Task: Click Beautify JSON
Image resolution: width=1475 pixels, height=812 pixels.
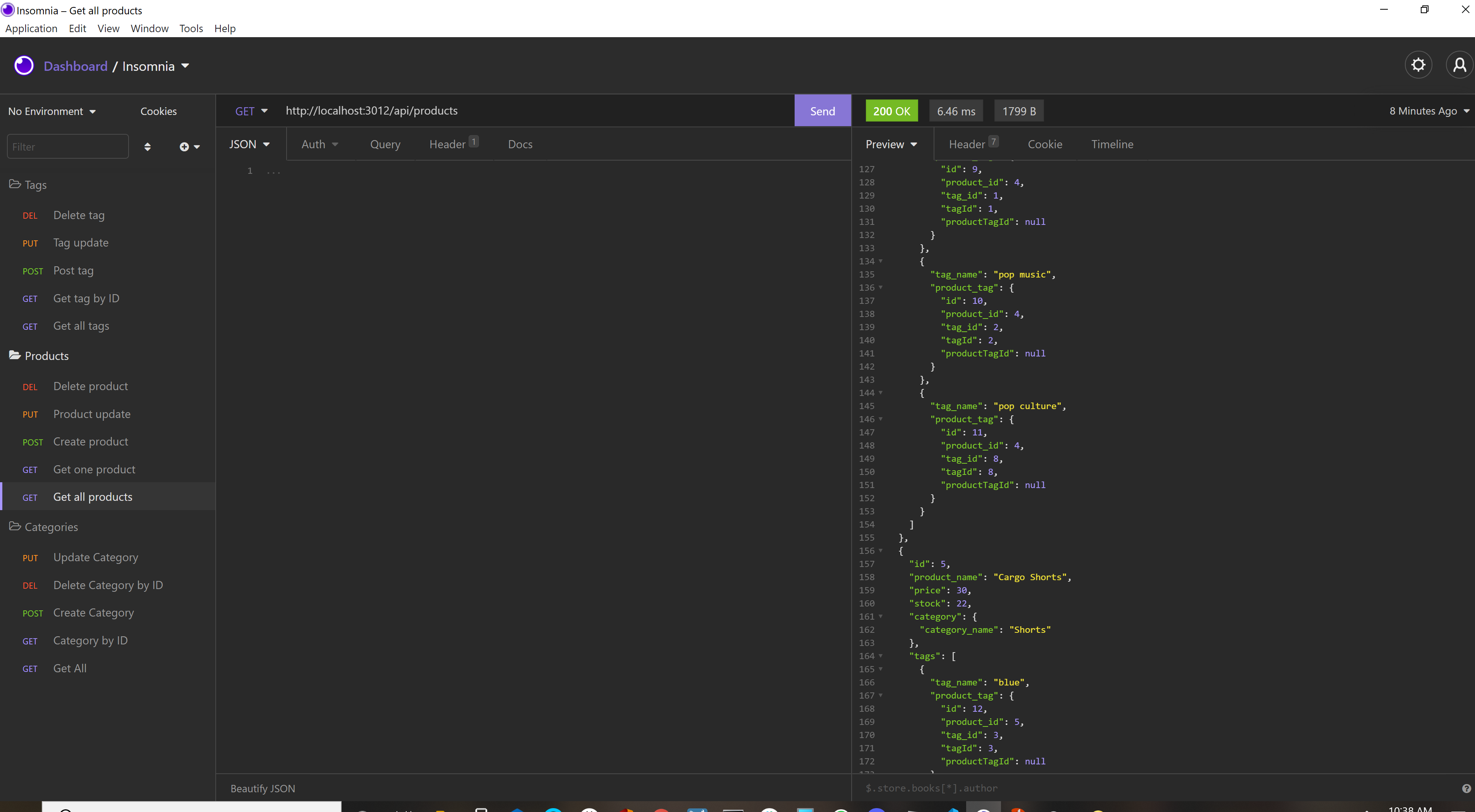Action: point(263,788)
